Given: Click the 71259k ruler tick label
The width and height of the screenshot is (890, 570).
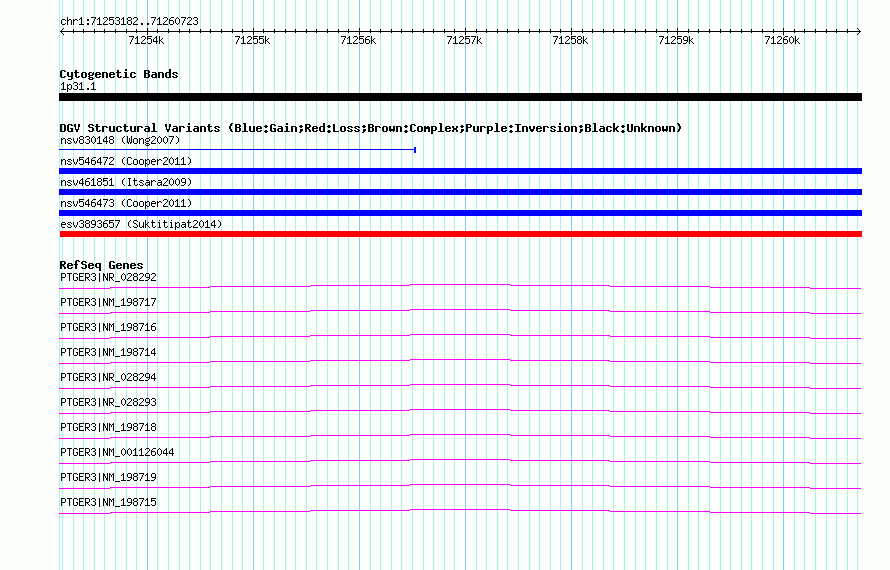Looking at the screenshot, I should [x=676, y=40].
